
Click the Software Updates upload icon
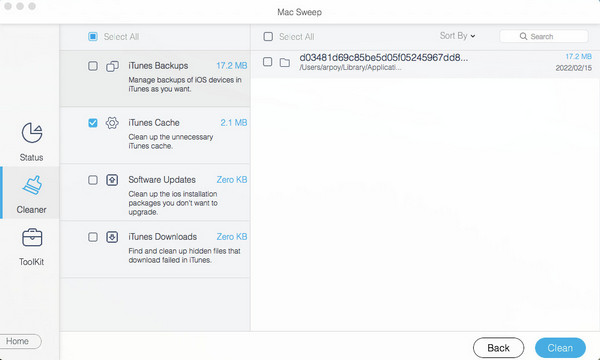click(112, 180)
